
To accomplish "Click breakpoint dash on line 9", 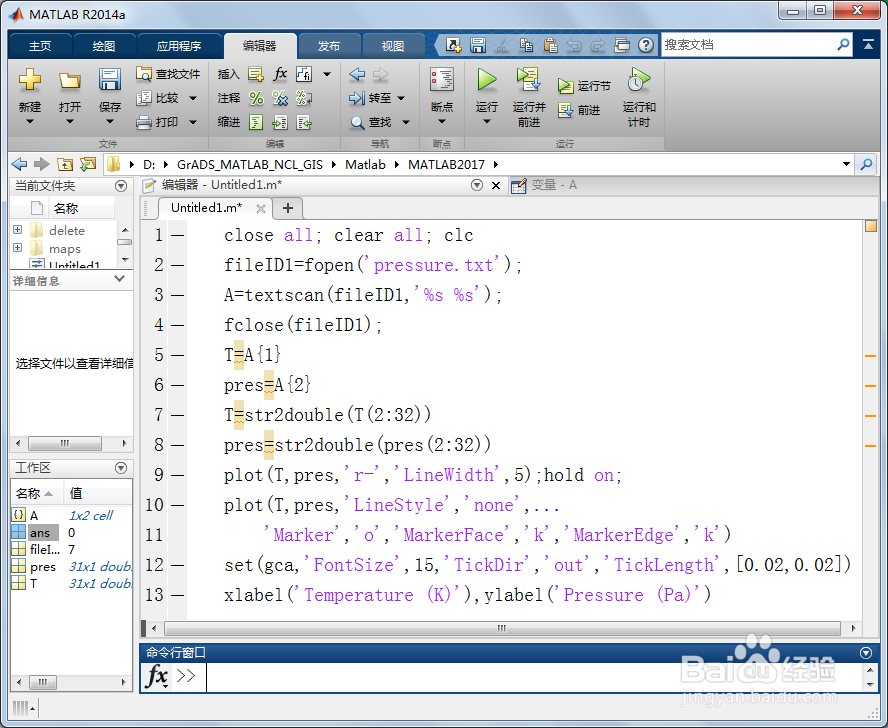I will pos(178,475).
